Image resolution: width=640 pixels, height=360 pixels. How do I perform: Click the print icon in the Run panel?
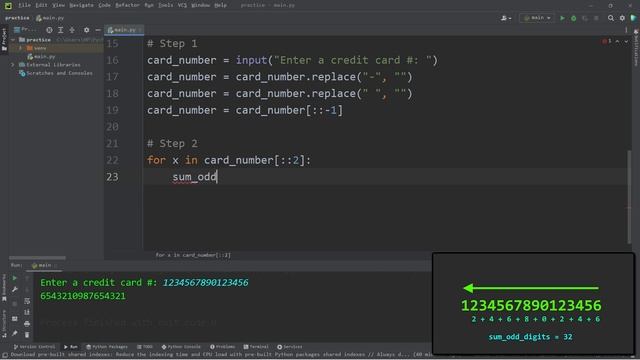click(x=27, y=324)
